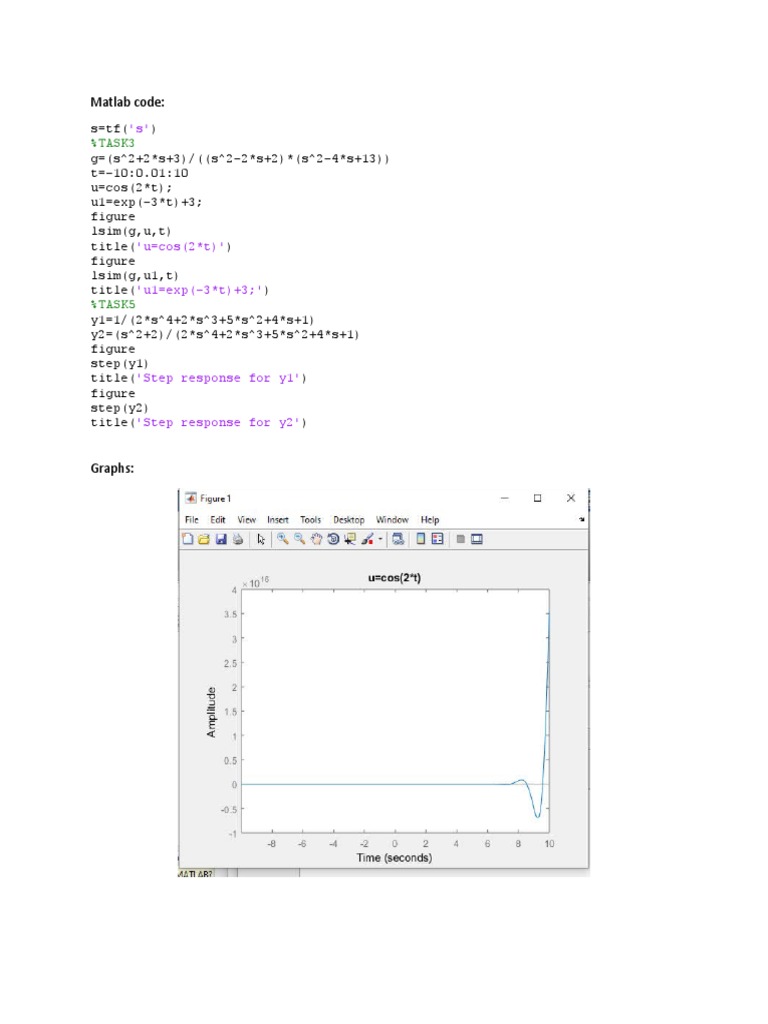Viewport: 768px width, 1024px height.
Task: Click the MATLAB icon in Figure 1 title bar
Action: click(x=191, y=498)
